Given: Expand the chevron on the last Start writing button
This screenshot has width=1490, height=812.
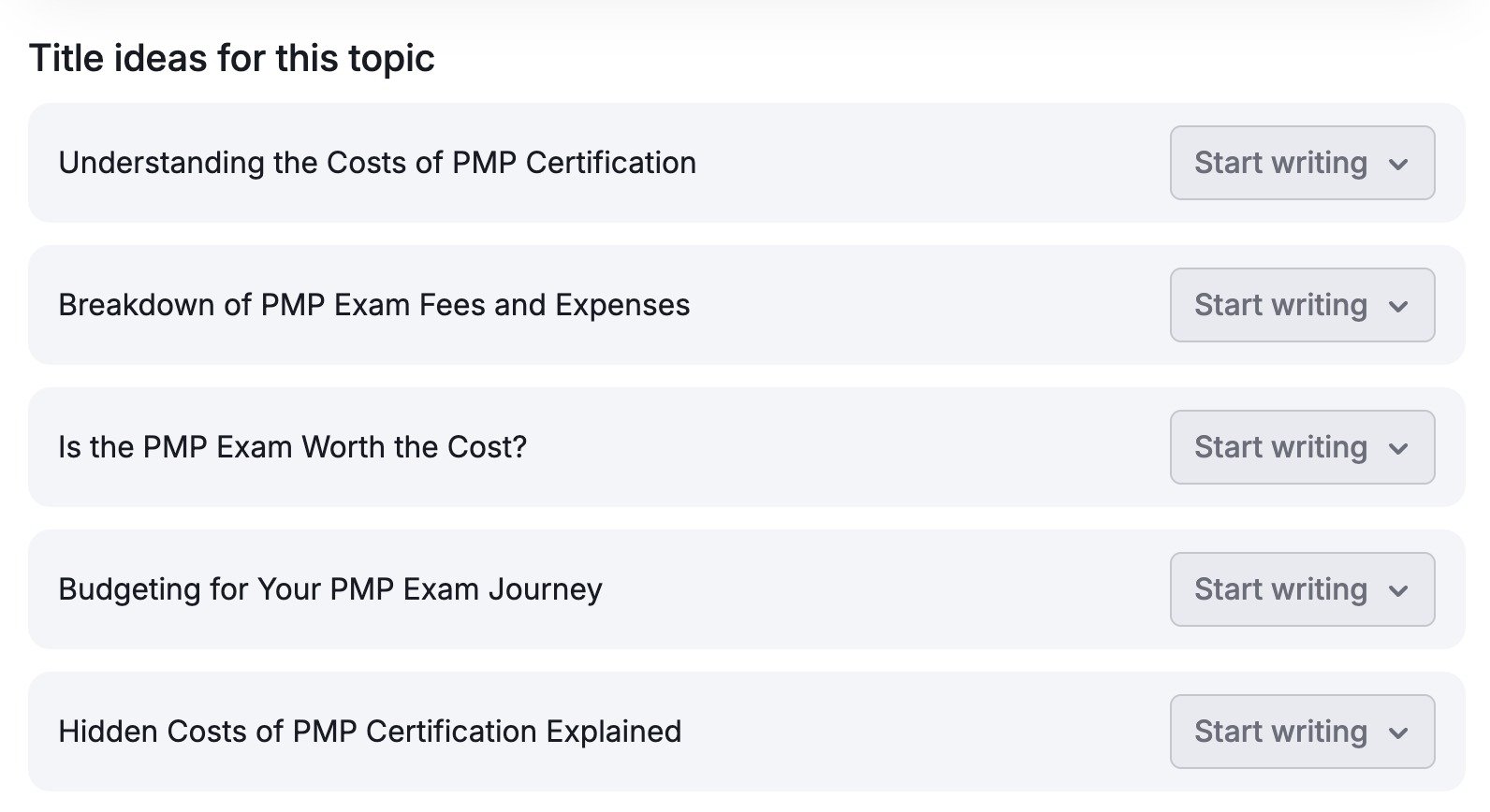Looking at the screenshot, I should pyautogui.click(x=1399, y=732).
